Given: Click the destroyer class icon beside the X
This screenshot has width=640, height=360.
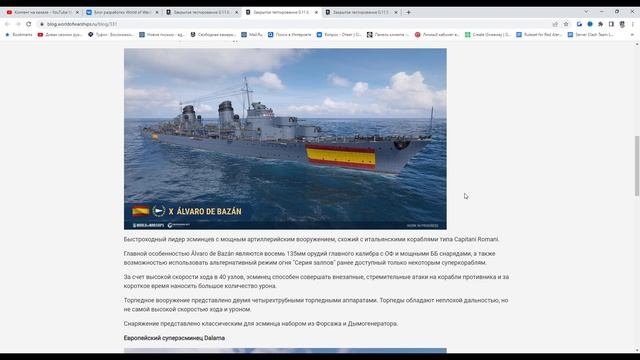Looking at the screenshot, I should pos(159,211).
